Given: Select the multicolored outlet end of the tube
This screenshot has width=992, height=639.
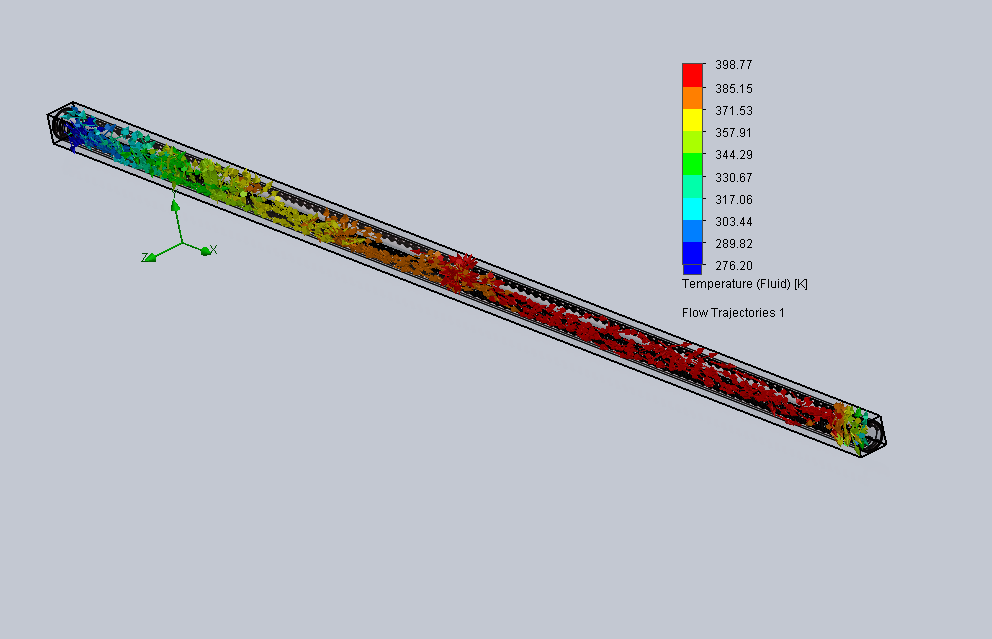Looking at the screenshot, I should [x=851, y=426].
